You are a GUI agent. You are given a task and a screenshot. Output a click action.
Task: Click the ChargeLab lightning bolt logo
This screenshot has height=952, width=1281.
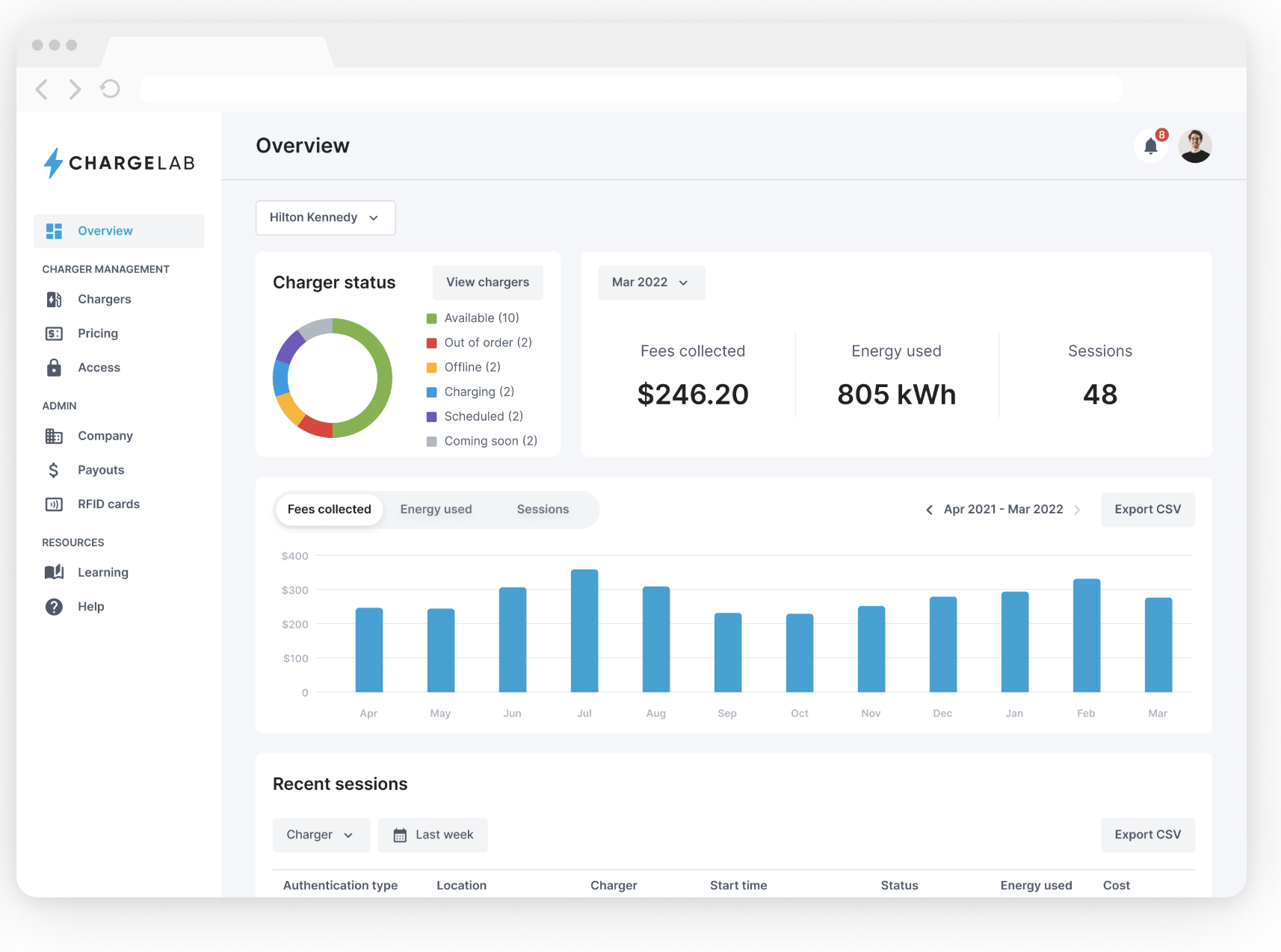(x=52, y=163)
